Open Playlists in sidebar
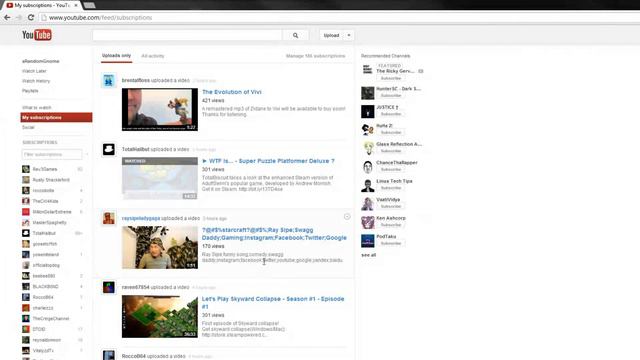640x360 pixels. point(30,91)
